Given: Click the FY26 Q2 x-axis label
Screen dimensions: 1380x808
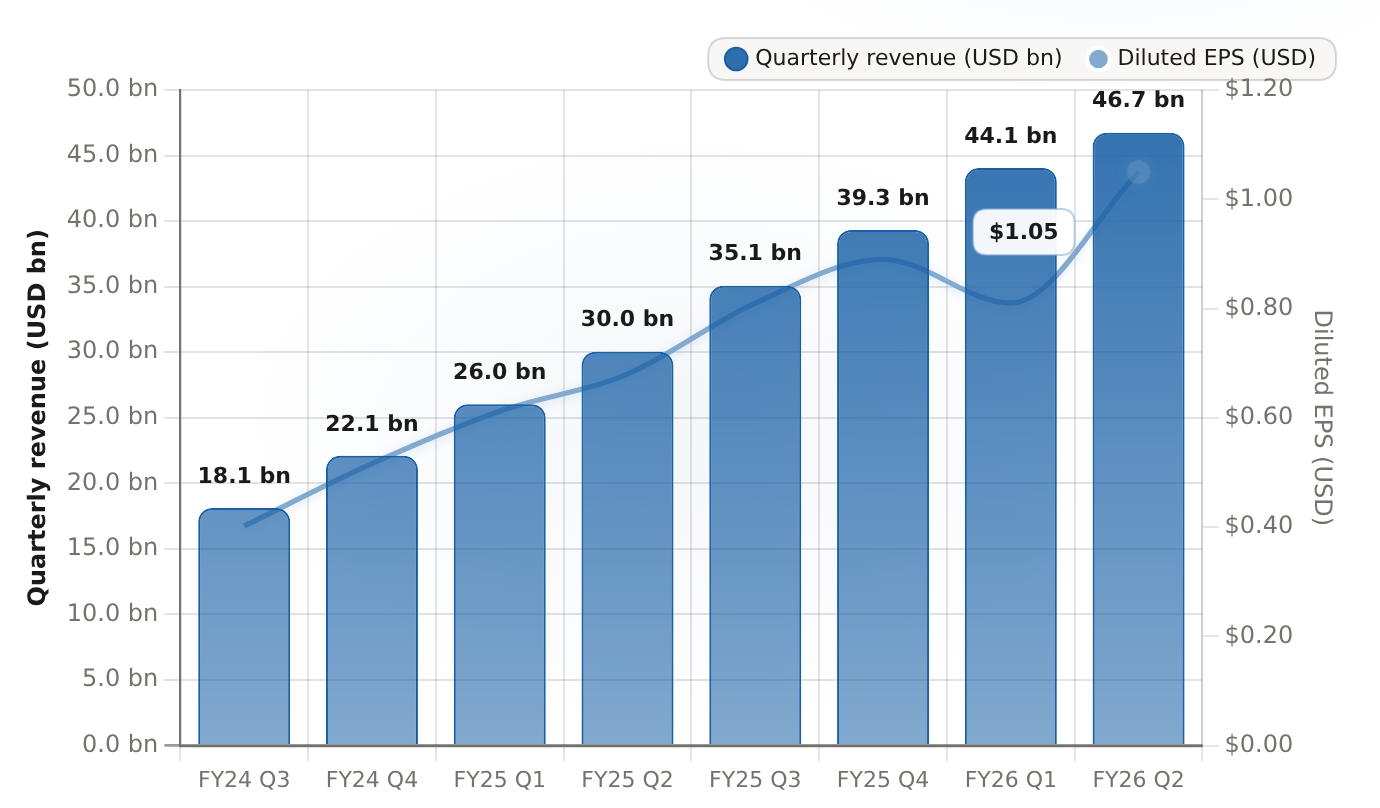Looking at the screenshot, I should (1138, 779).
